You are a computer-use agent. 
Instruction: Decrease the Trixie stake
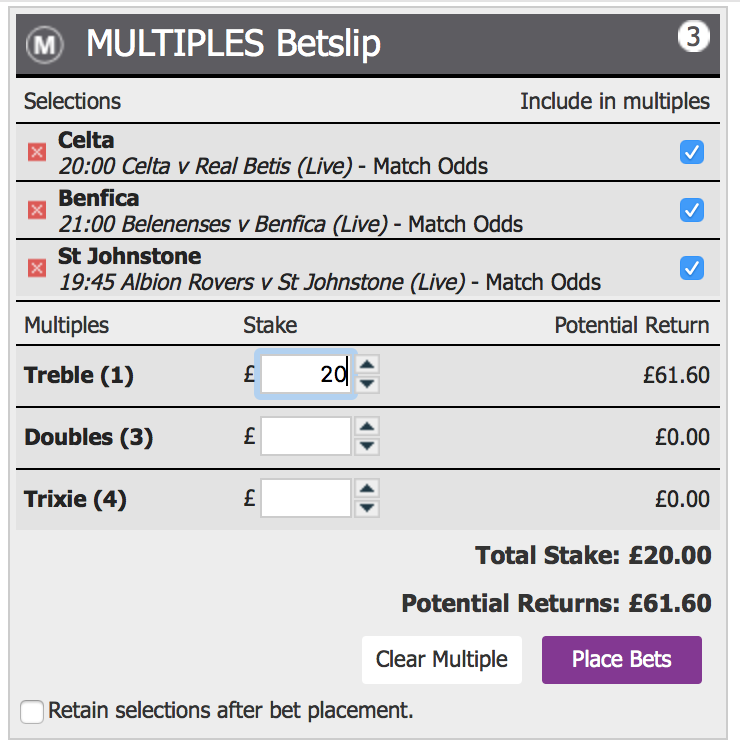coord(368,508)
